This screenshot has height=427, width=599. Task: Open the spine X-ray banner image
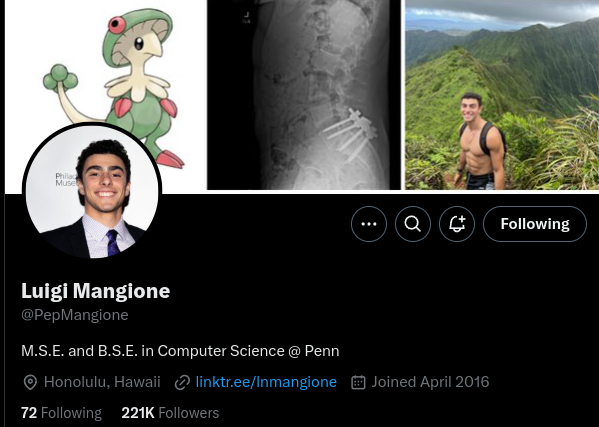[x=304, y=94]
